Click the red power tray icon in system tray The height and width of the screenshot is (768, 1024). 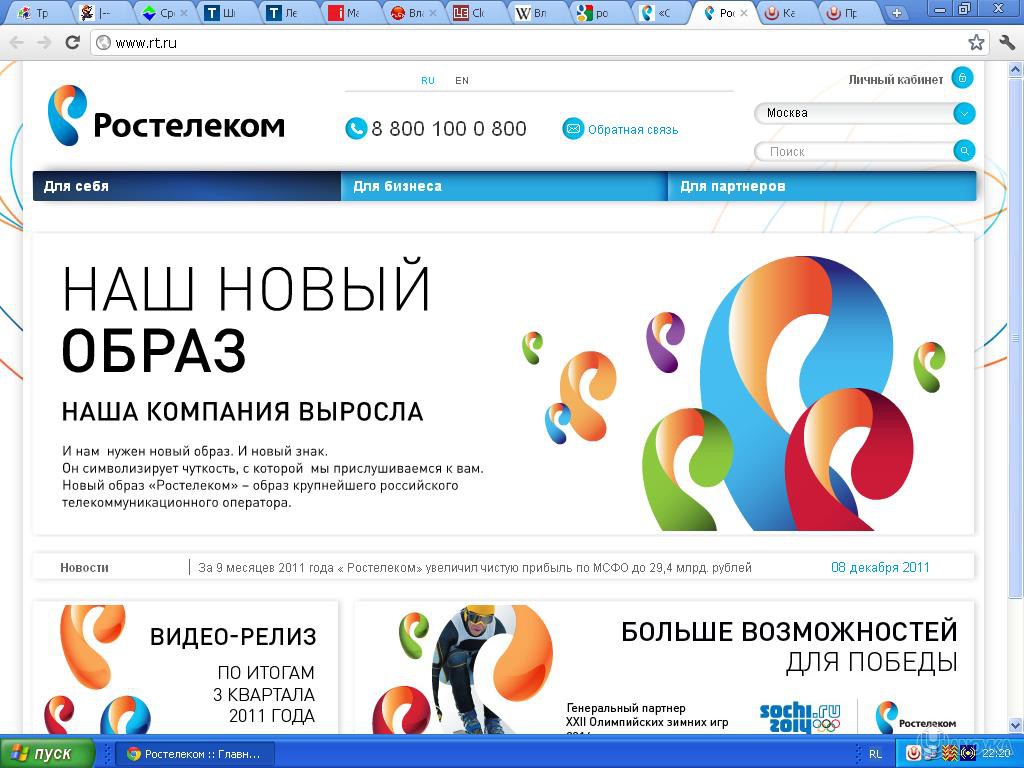pyautogui.click(x=914, y=754)
